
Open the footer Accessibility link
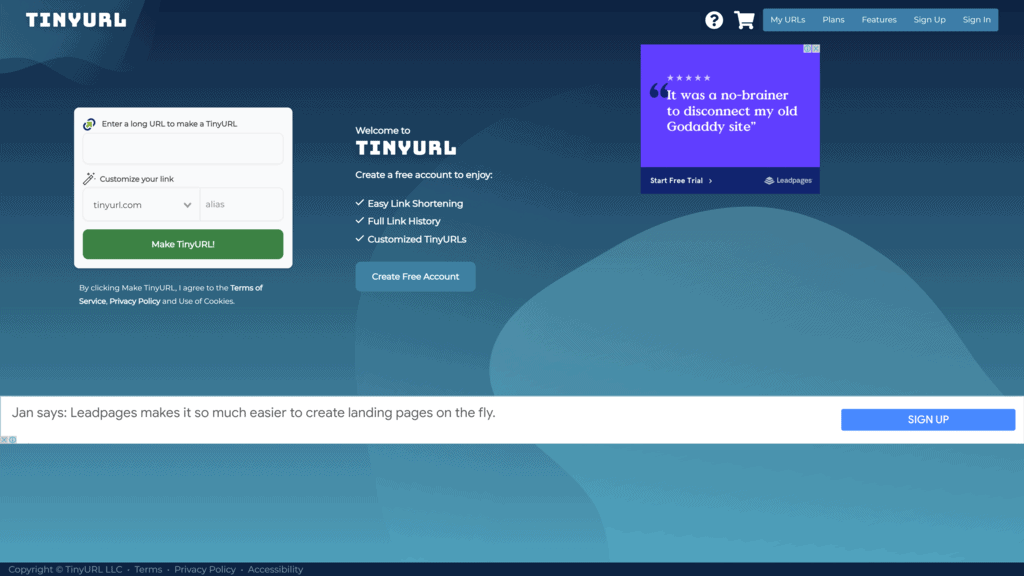[275, 569]
